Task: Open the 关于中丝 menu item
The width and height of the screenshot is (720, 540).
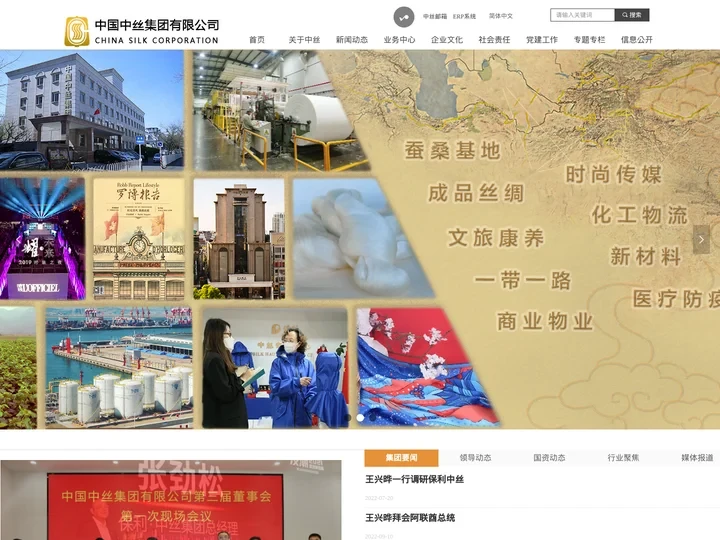Action: pos(304,40)
